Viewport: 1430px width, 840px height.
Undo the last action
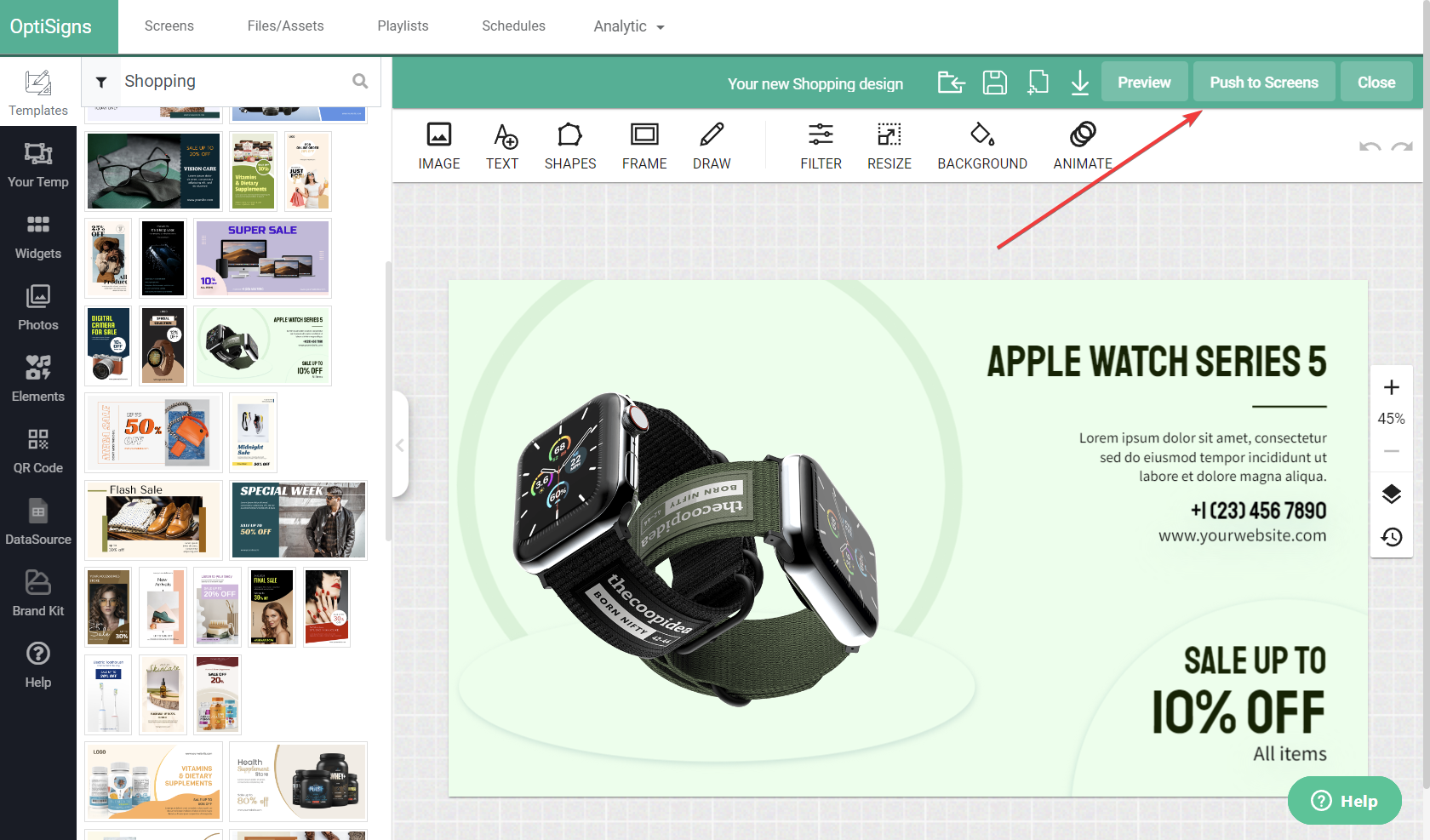pyautogui.click(x=1370, y=146)
